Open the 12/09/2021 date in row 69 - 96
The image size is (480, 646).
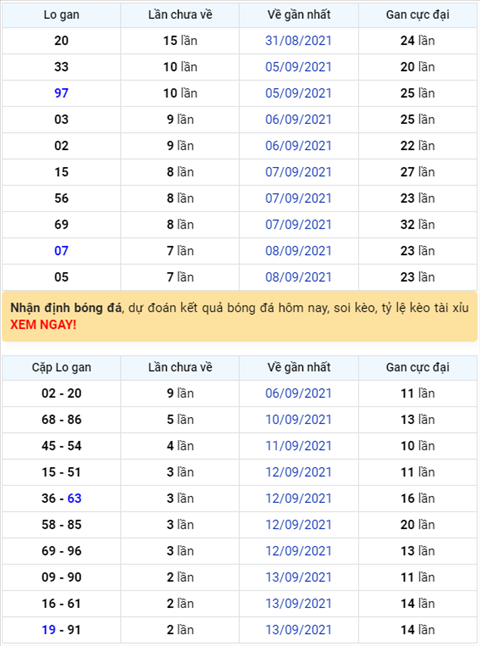pyautogui.click(x=298, y=551)
